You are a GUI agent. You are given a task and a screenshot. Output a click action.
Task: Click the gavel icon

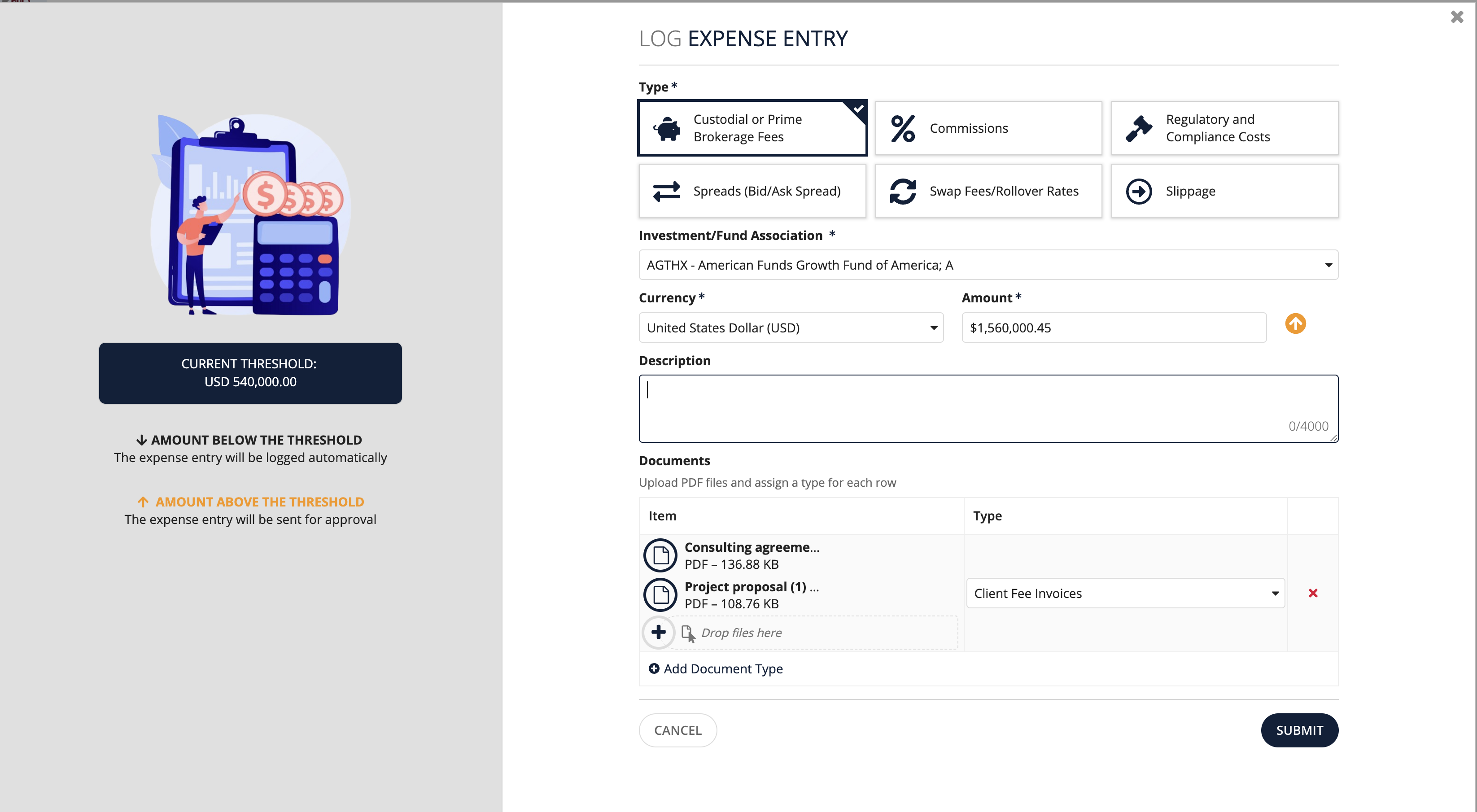1139,128
